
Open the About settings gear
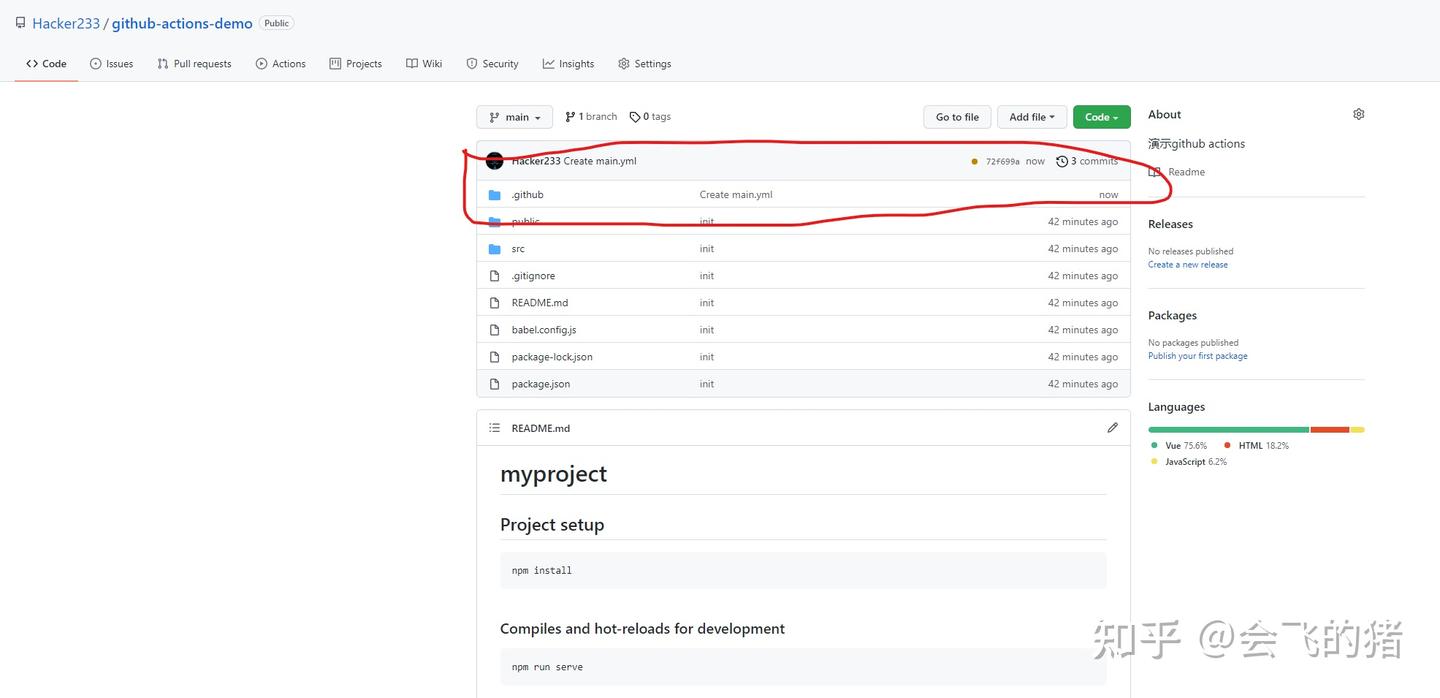tap(1358, 114)
